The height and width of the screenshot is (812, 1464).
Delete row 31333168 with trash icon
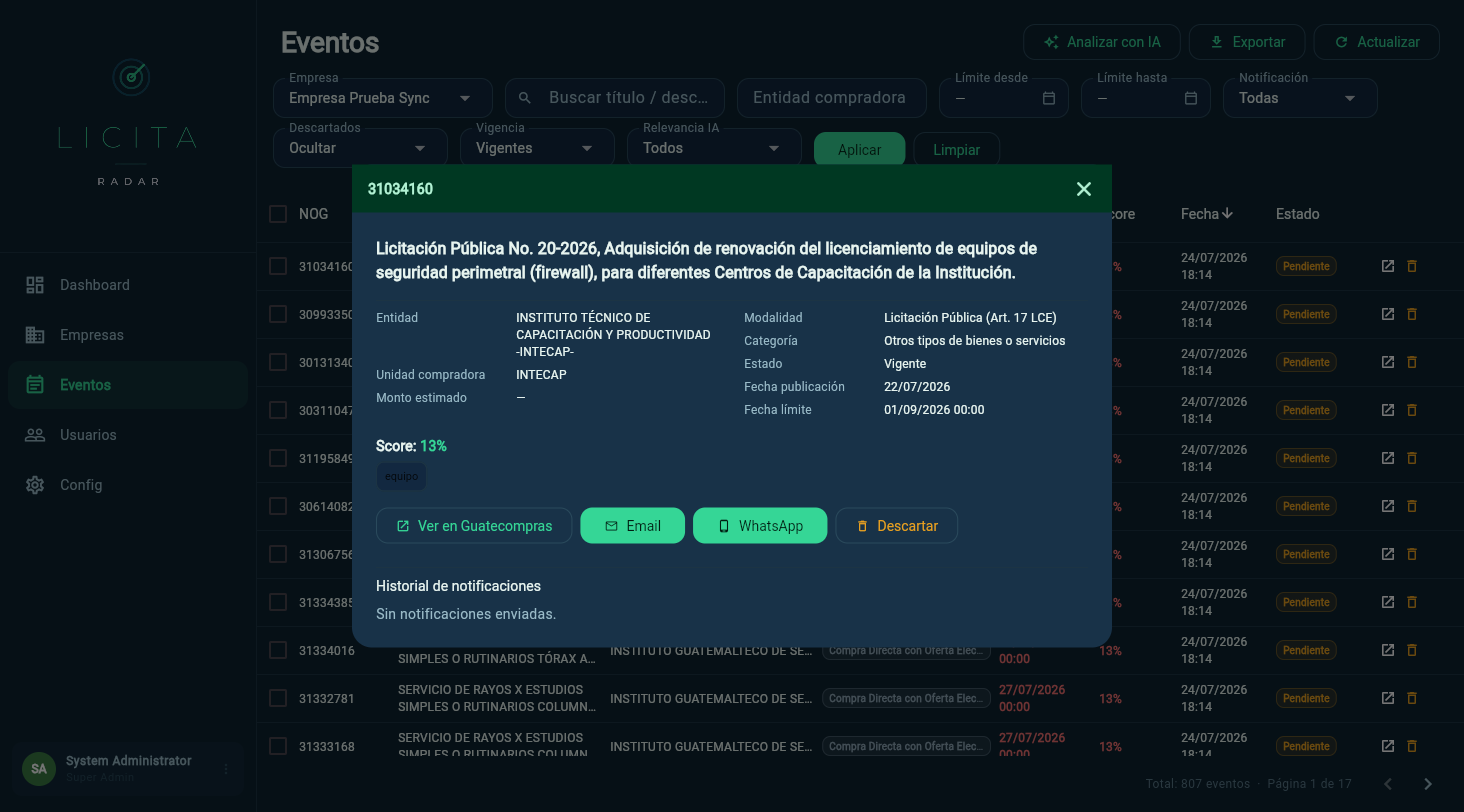(x=1412, y=746)
